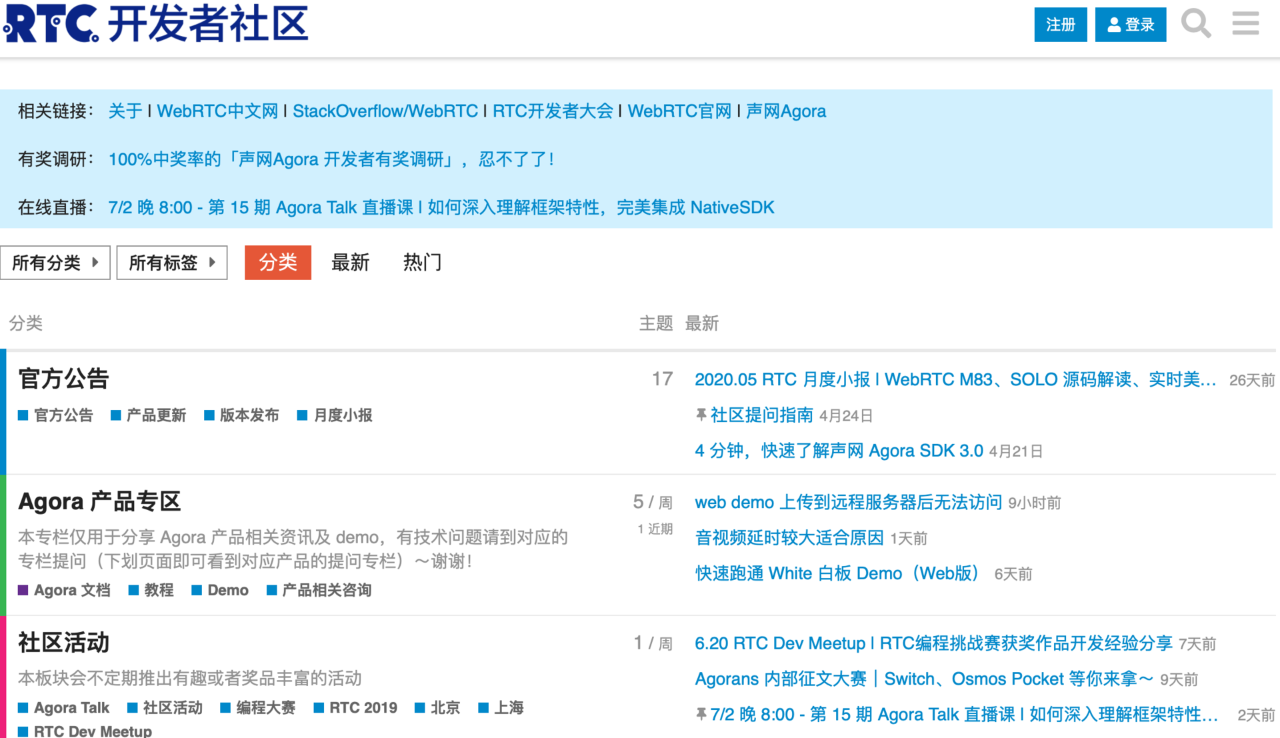Select the 教程 subcategory
Screen dimensions: 1280x738
[x=151, y=590]
